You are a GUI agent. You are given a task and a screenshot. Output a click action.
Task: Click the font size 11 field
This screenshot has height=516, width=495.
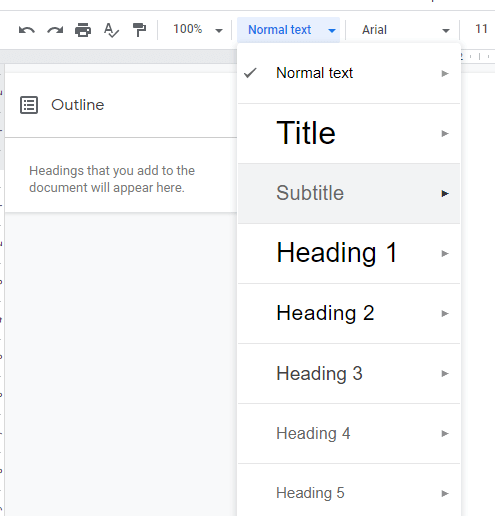point(481,29)
